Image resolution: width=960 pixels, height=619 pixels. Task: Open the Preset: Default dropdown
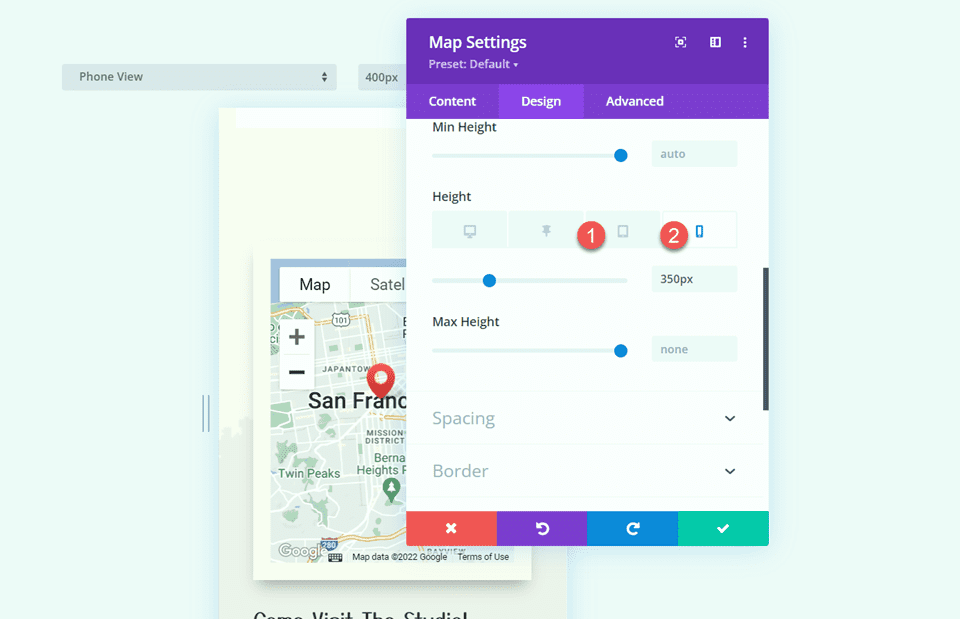[474, 65]
